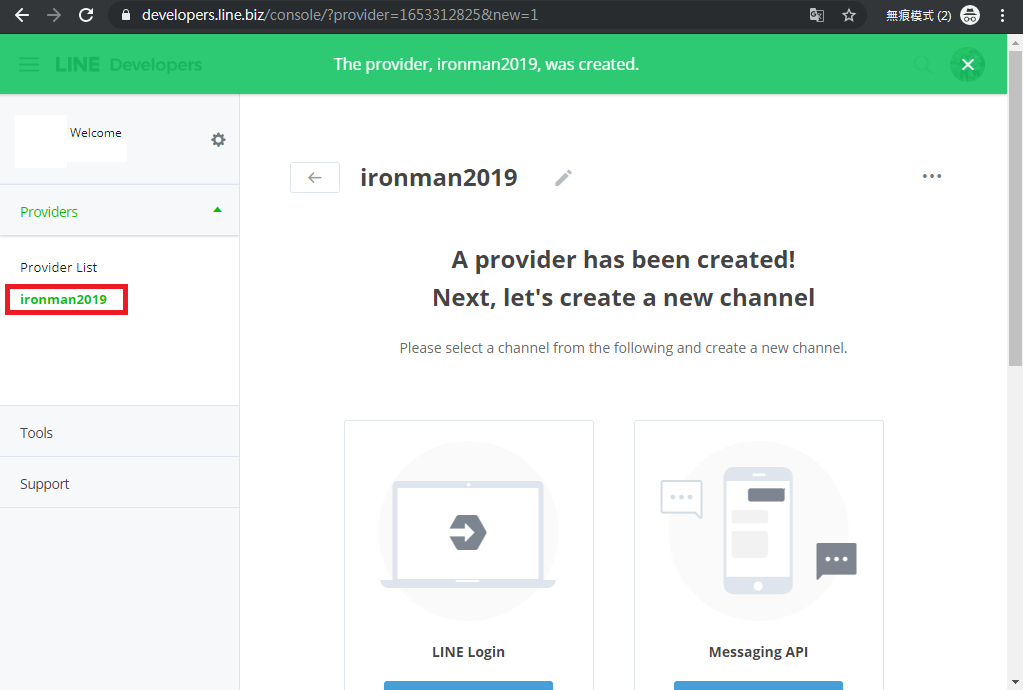Click the browser forward arrow
Viewport: 1023px width, 690px height.
pyautogui.click(x=54, y=15)
